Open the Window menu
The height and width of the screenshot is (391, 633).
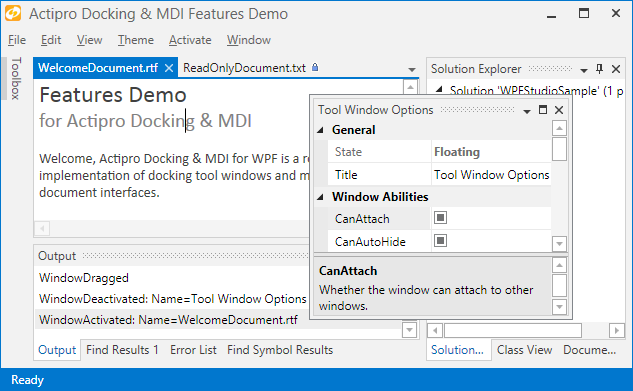(249, 40)
